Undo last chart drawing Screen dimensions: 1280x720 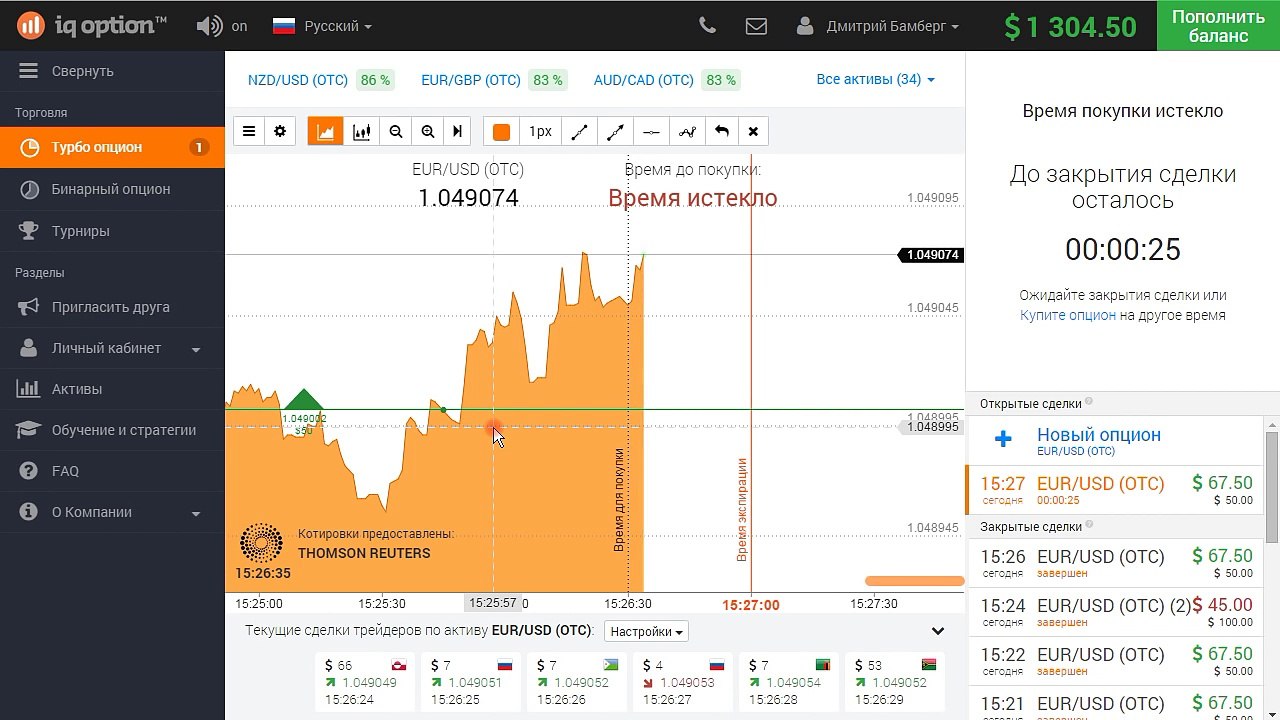pos(722,132)
